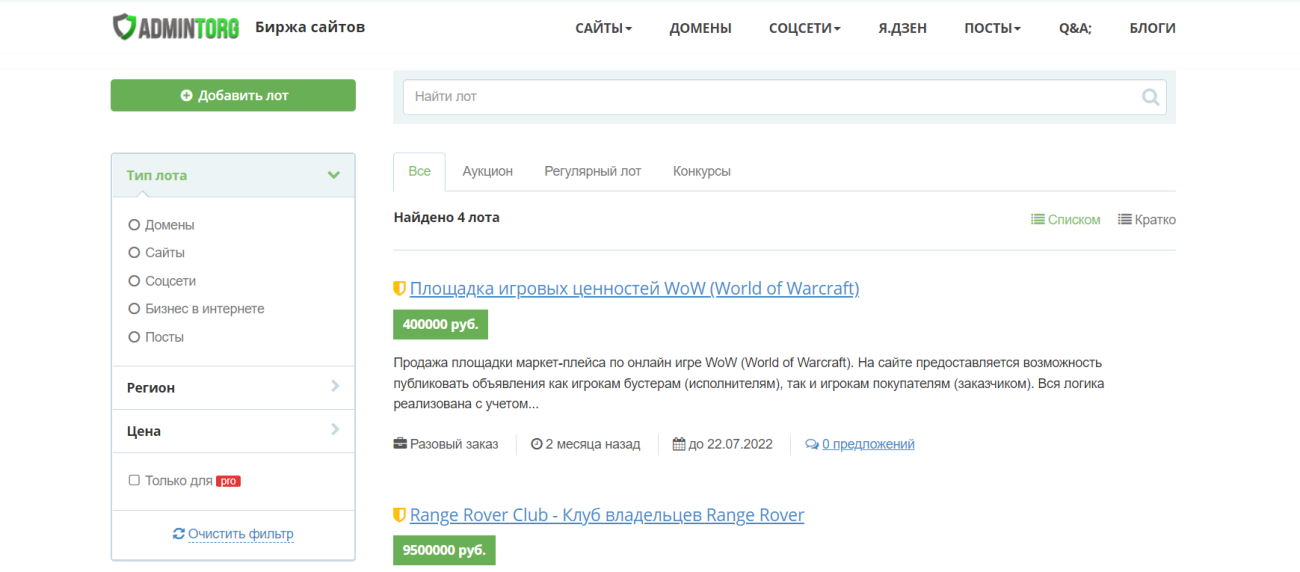1300x572 pixels.
Task: Click the refresh icon beside Очистить фильтр
Action: tap(178, 534)
